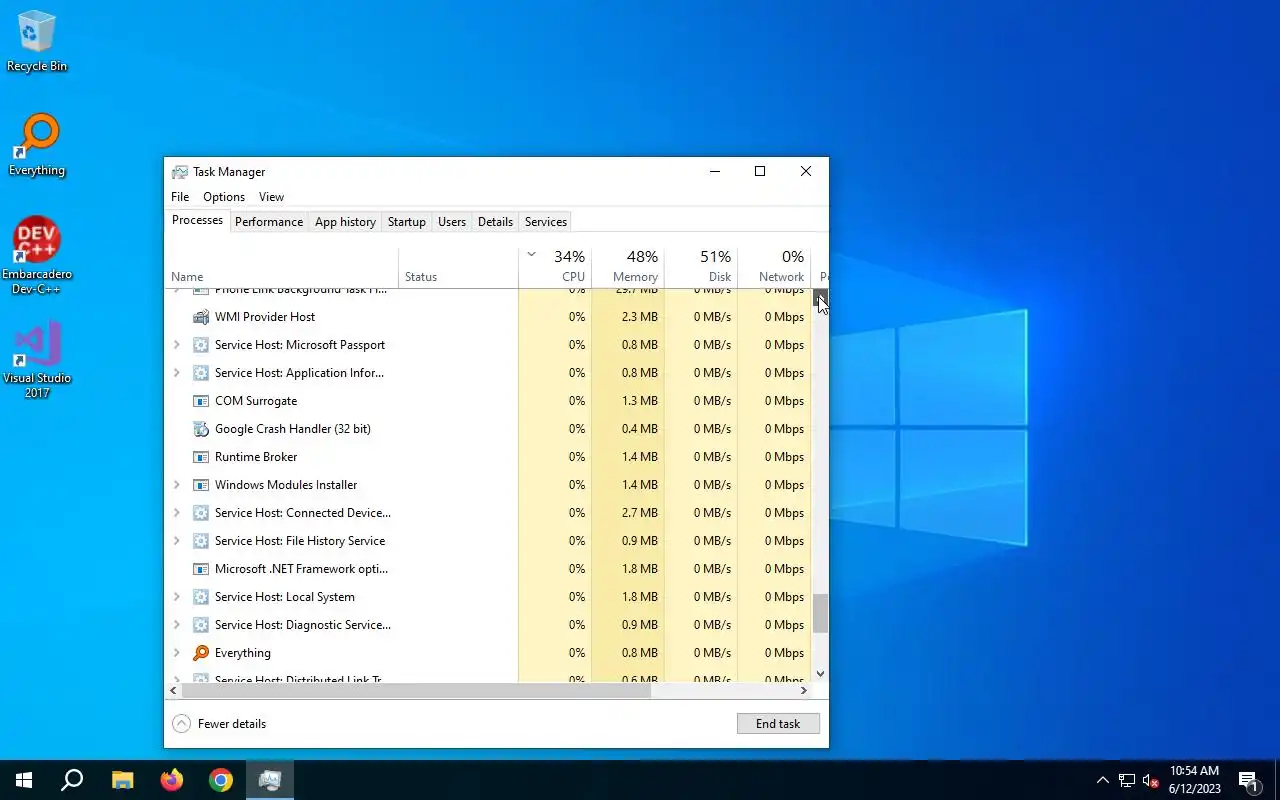Sort processes by Status column
Image resolution: width=1280 pixels, height=800 pixels.
pyautogui.click(x=458, y=267)
